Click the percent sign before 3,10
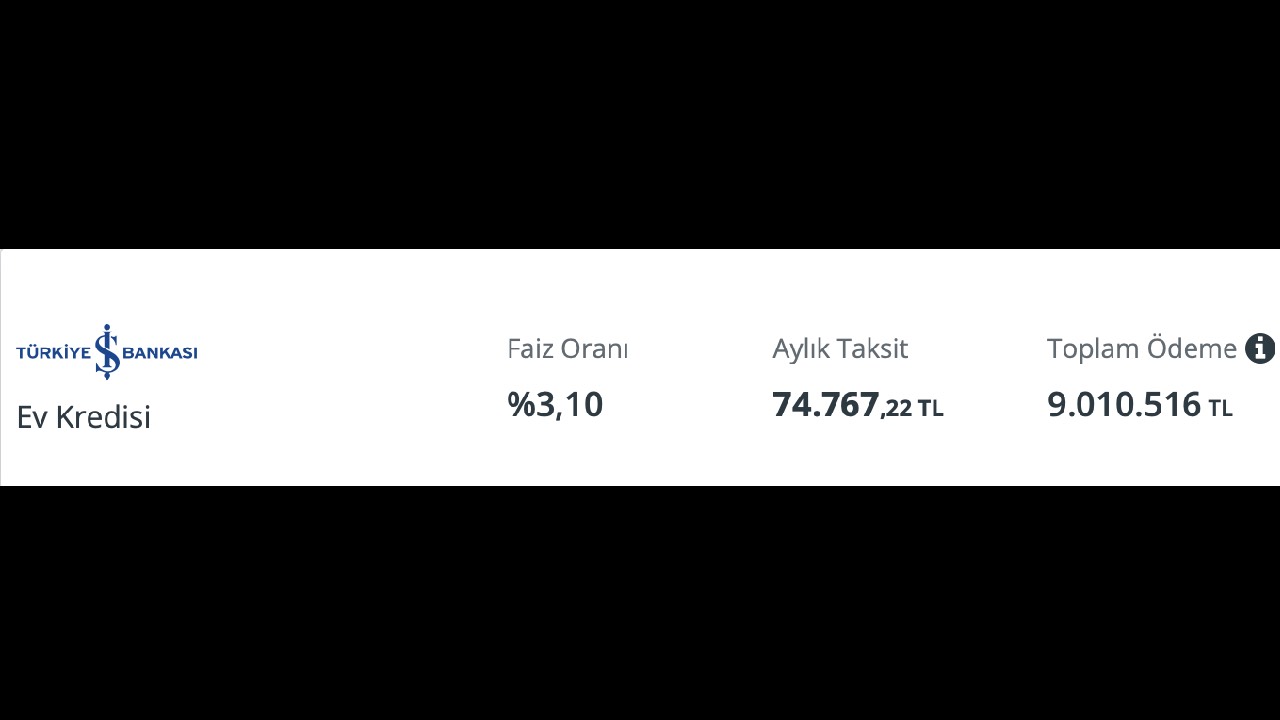 521,404
